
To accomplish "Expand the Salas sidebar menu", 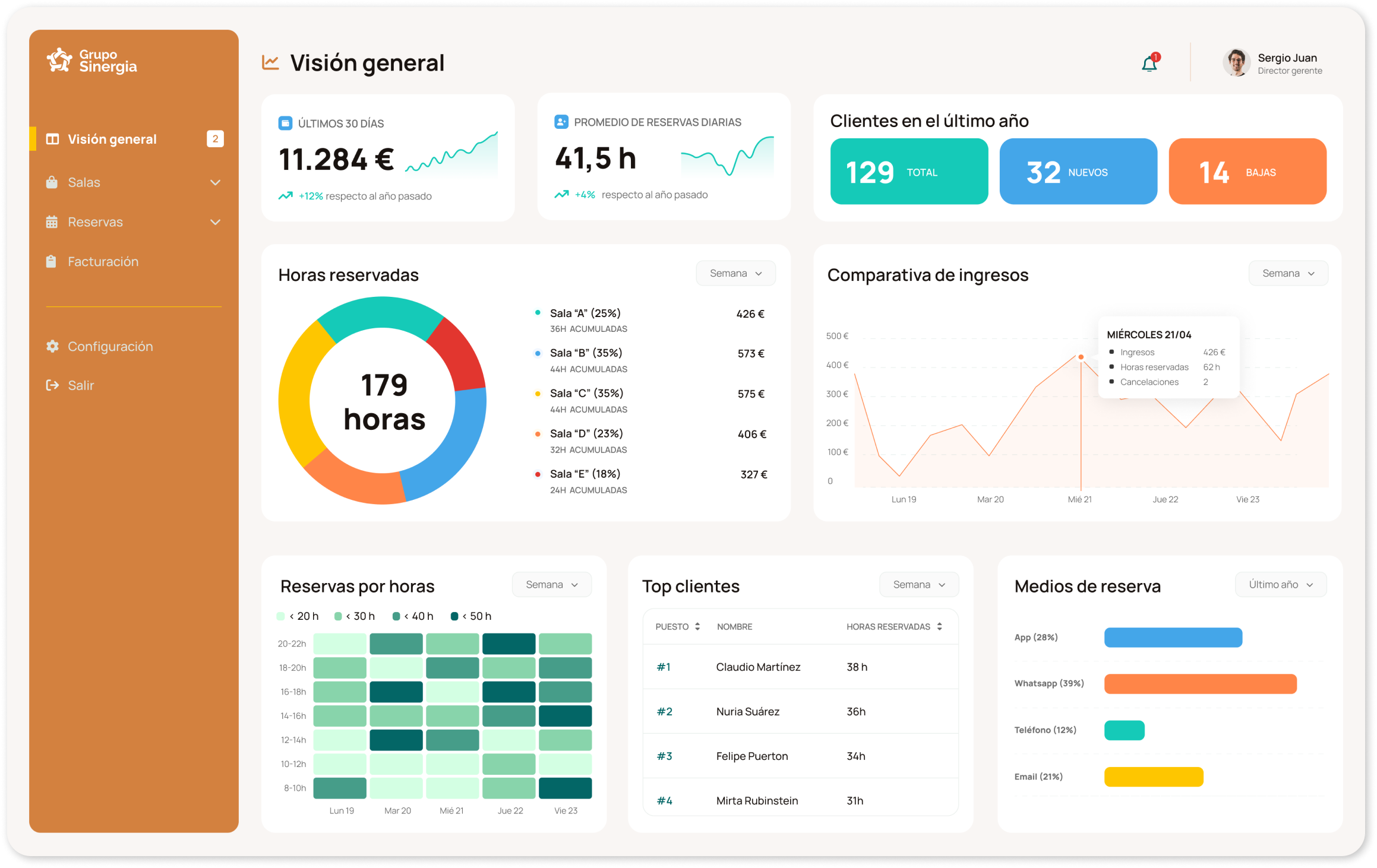I will click(215, 182).
